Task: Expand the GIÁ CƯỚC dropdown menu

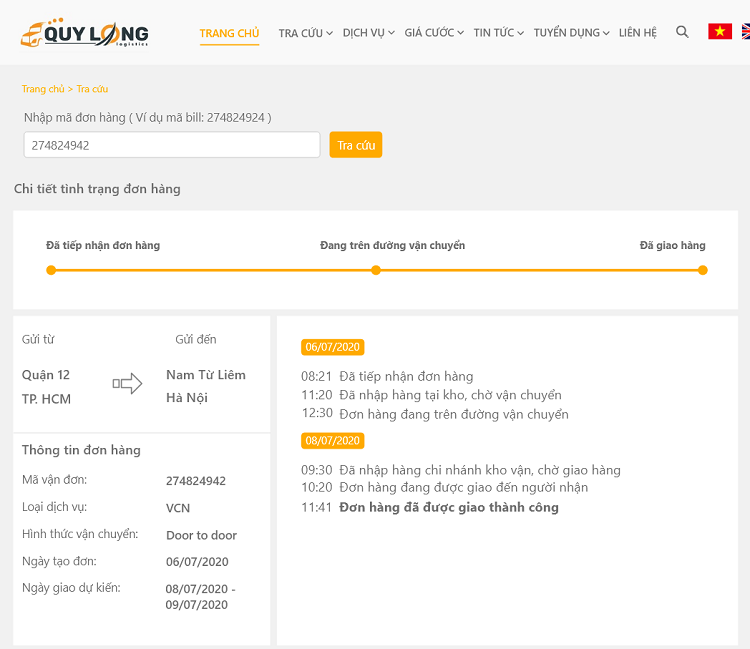Action: point(434,33)
